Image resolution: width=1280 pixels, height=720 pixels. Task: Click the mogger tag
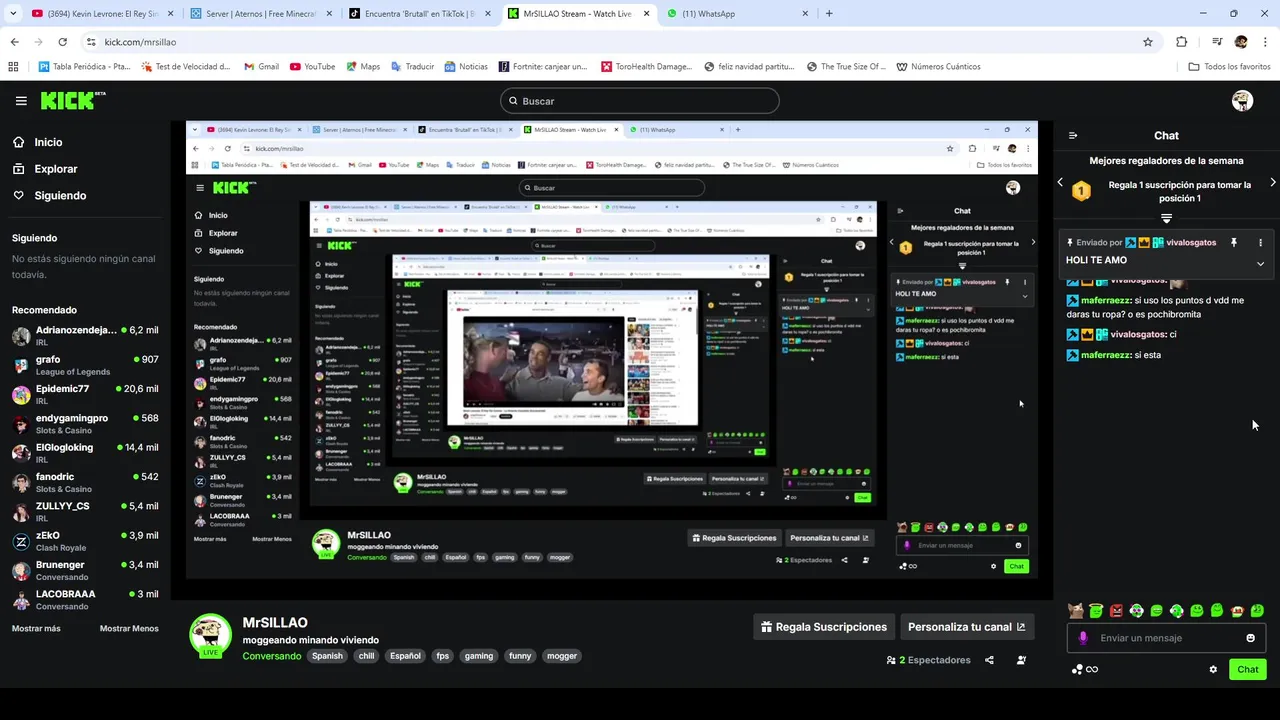(x=562, y=656)
